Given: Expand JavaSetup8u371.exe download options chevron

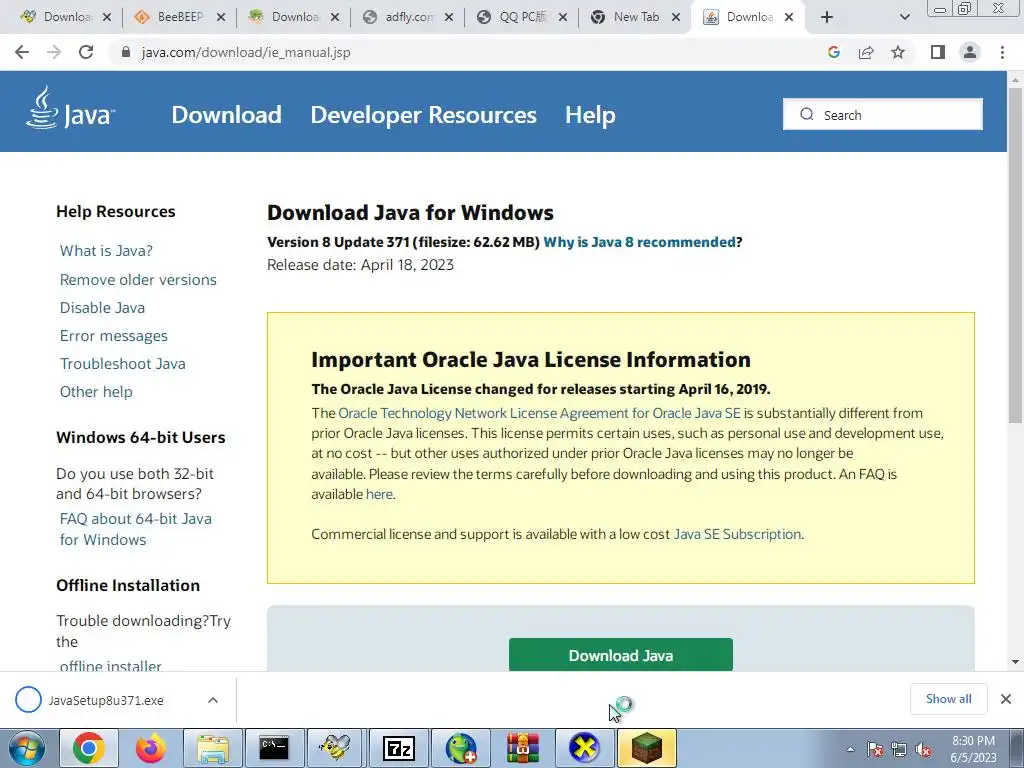Looking at the screenshot, I should [213, 700].
